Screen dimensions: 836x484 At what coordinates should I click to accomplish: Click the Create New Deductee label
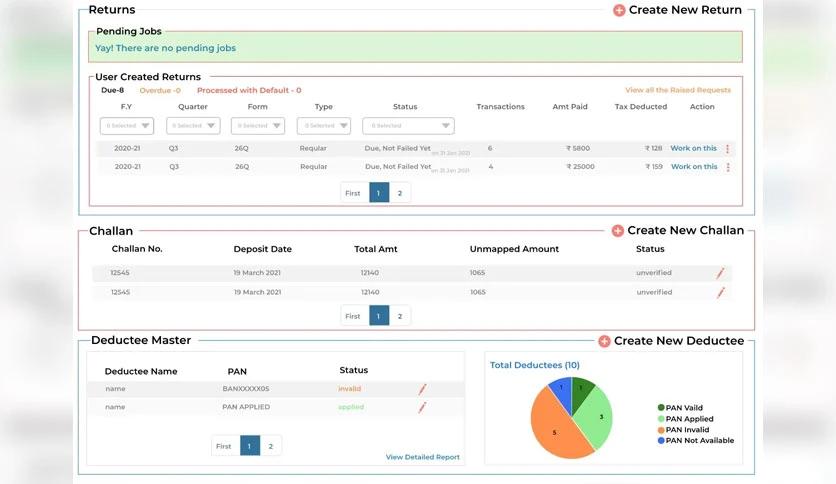coord(679,341)
